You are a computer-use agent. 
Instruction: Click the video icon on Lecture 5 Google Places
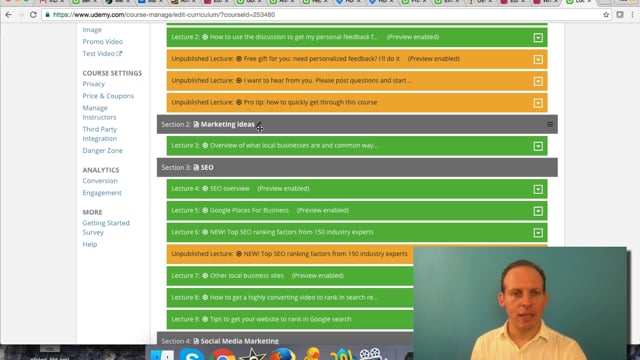205,210
